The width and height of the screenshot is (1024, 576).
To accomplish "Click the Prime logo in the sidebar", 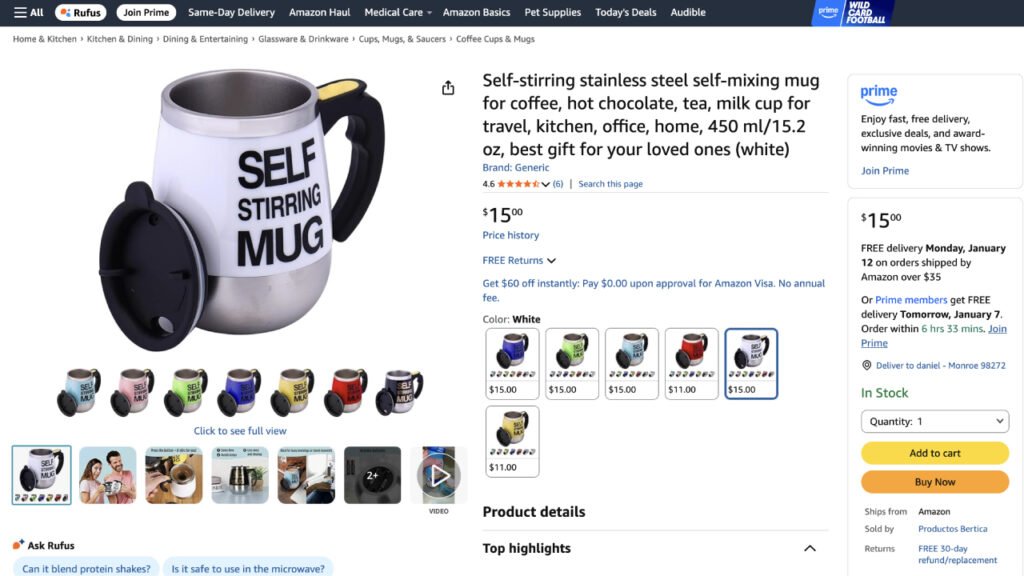I will pyautogui.click(x=879, y=94).
